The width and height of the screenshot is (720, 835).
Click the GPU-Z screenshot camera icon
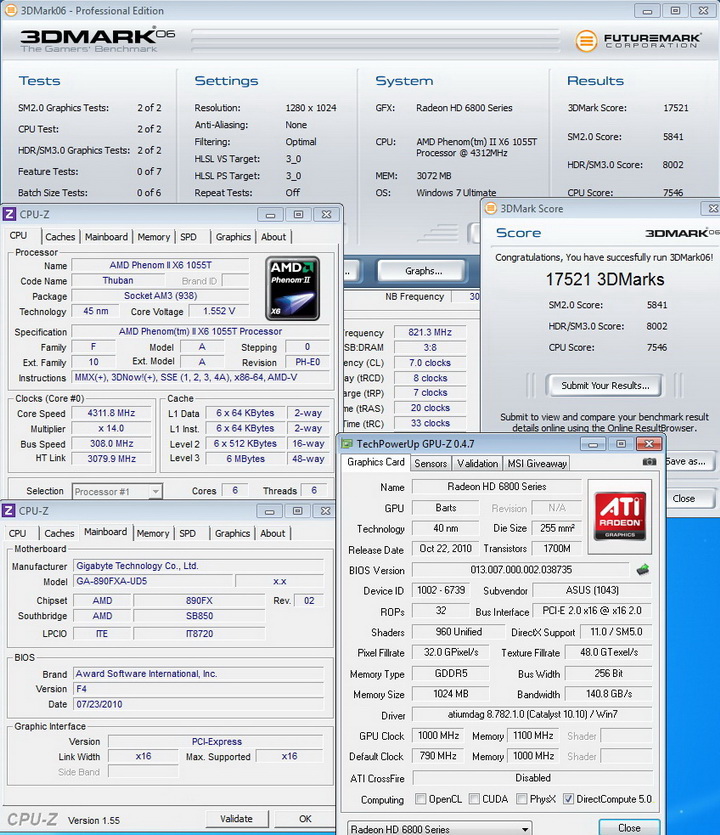pos(649,462)
